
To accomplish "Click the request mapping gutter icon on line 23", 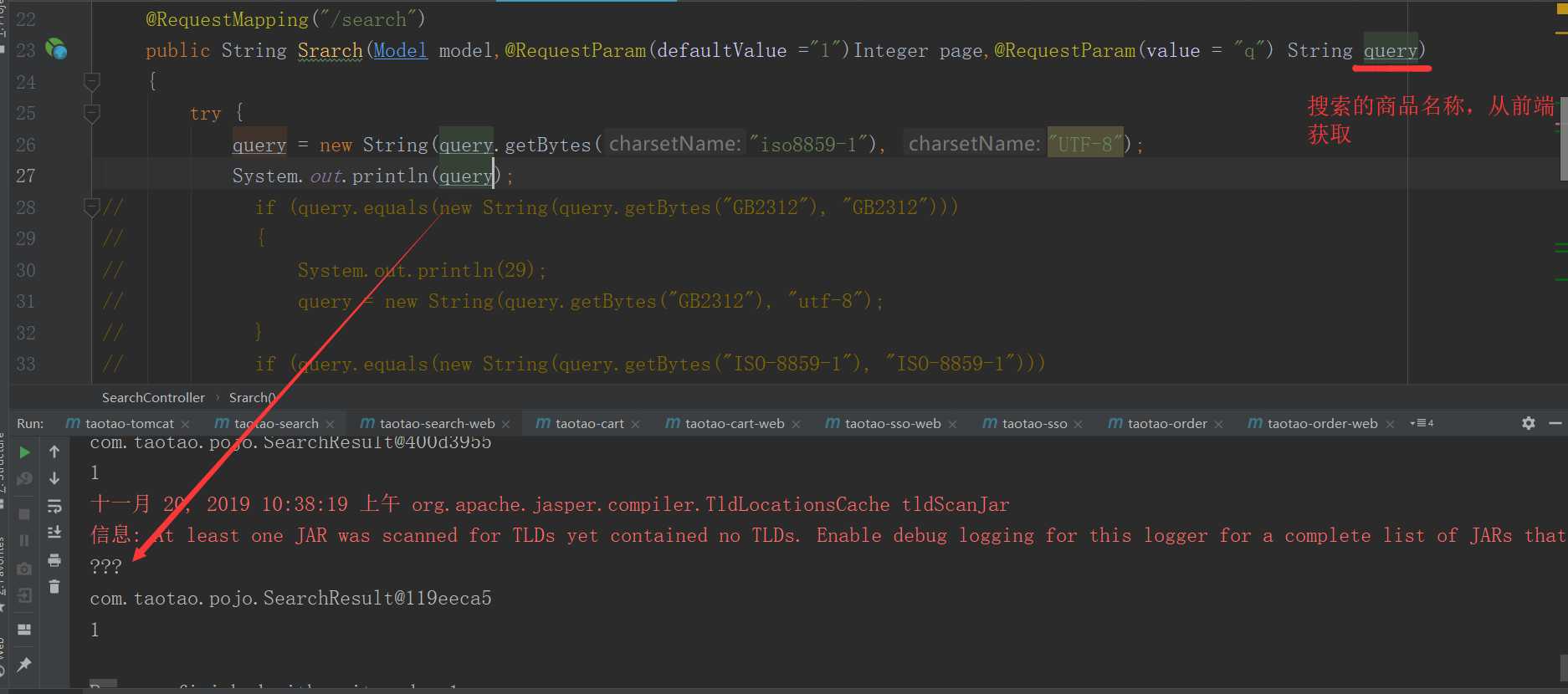I will pyautogui.click(x=56, y=49).
